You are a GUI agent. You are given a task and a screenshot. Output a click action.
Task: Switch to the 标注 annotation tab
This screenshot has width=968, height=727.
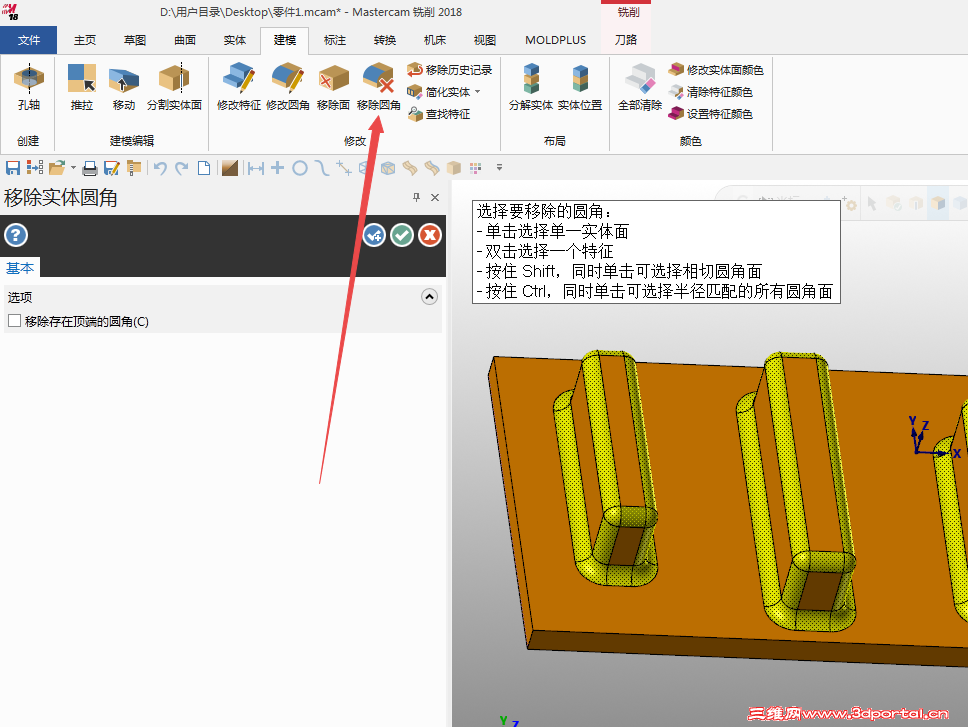[335, 40]
